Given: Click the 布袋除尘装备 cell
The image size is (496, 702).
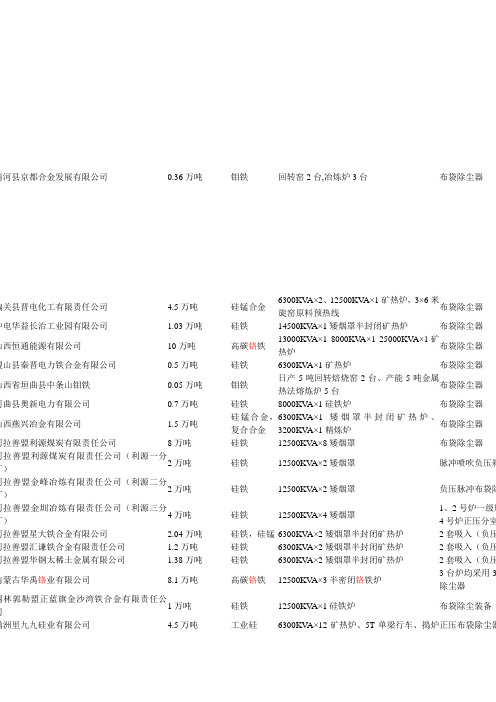Looking at the screenshot, I should click(465, 606).
